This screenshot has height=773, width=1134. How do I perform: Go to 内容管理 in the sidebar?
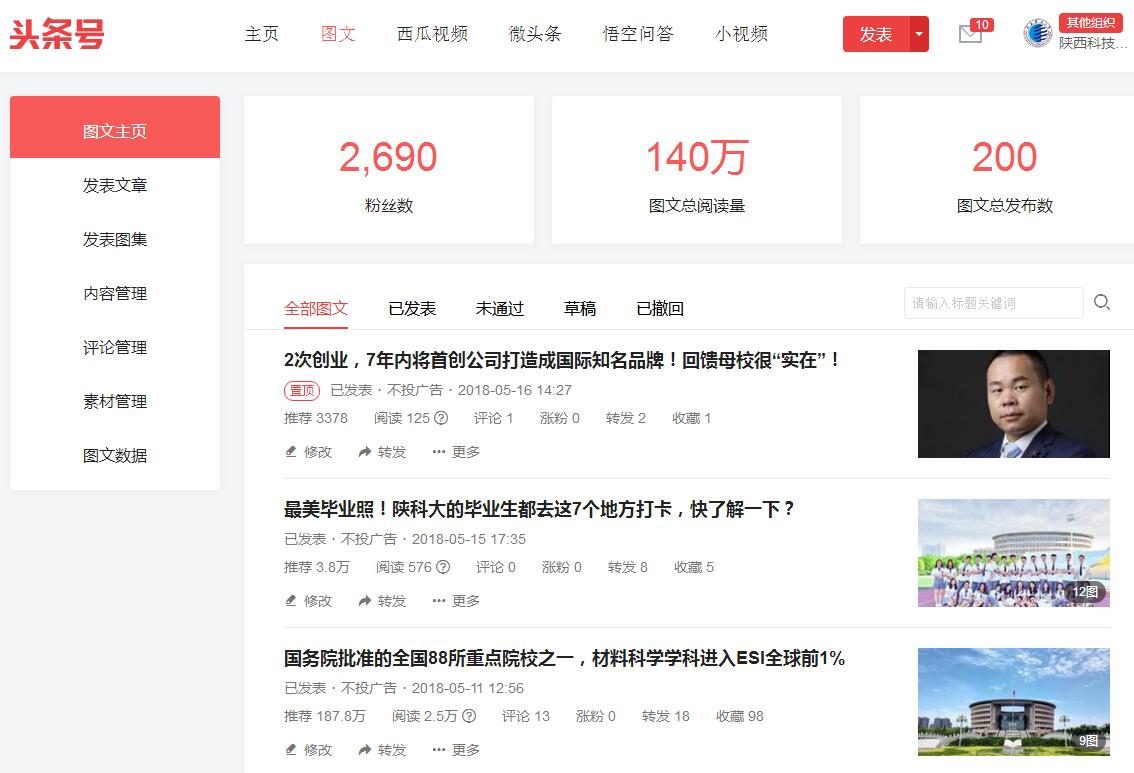(x=115, y=294)
